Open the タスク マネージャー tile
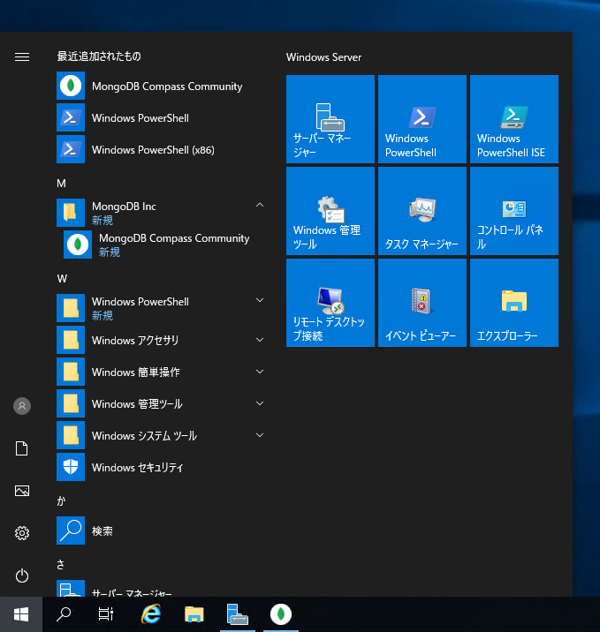This screenshot has width=600, height=632. (x=422, y=211)
